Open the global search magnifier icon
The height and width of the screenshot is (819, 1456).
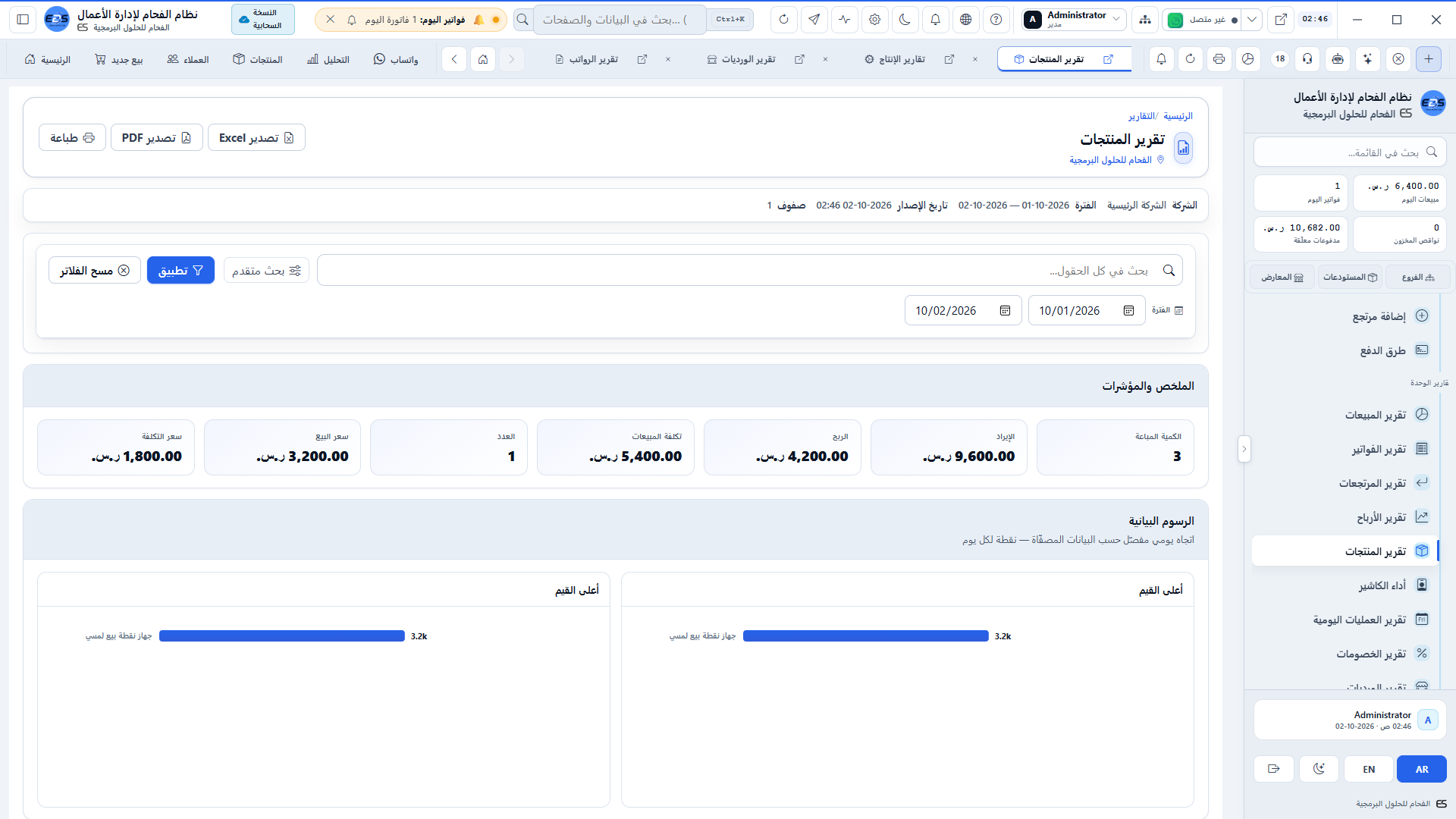coord(522,20)
